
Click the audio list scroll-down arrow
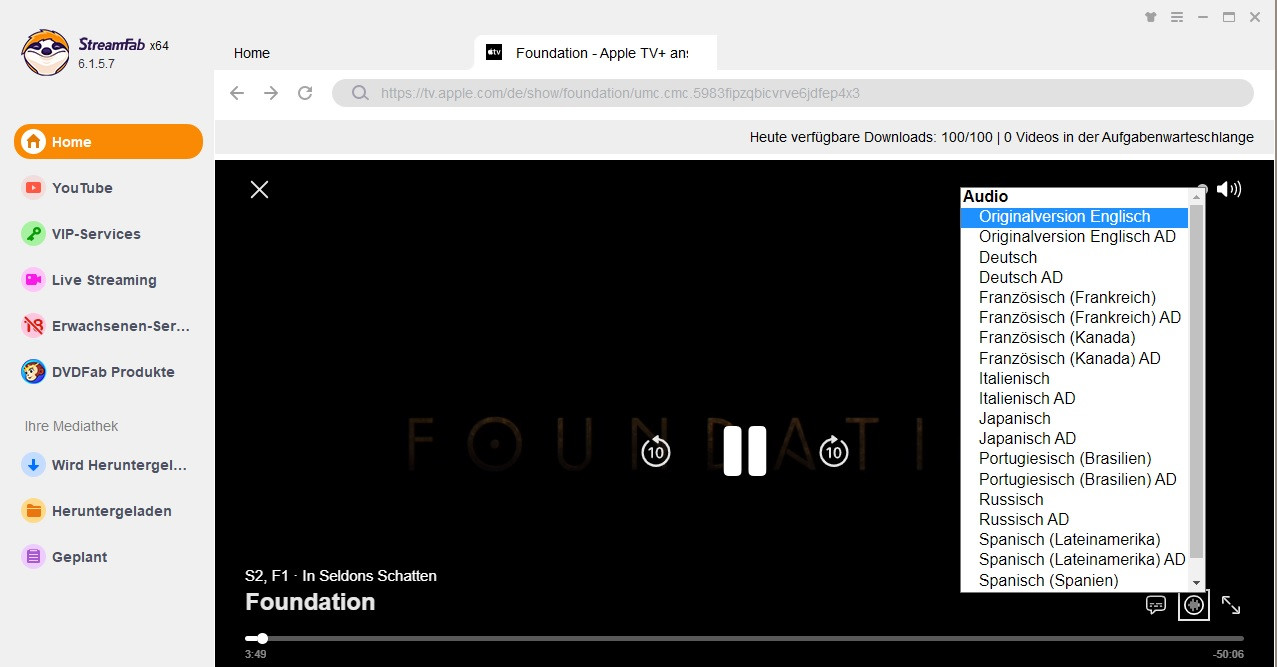click(1196, 582)
